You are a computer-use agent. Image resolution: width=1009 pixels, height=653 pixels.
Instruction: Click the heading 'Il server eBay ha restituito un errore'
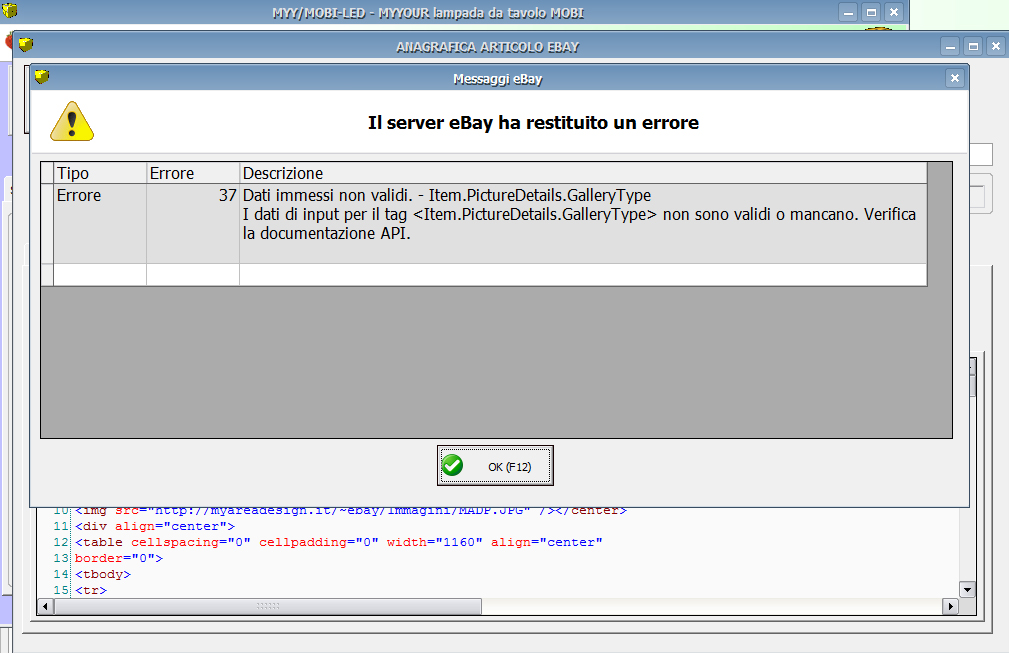point(533,123)
